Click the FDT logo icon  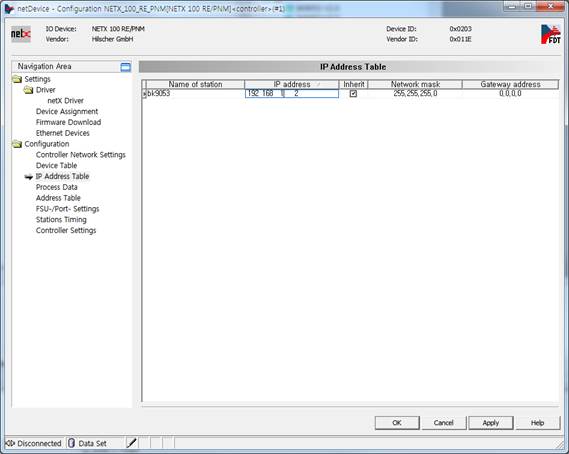click(550, 34)
